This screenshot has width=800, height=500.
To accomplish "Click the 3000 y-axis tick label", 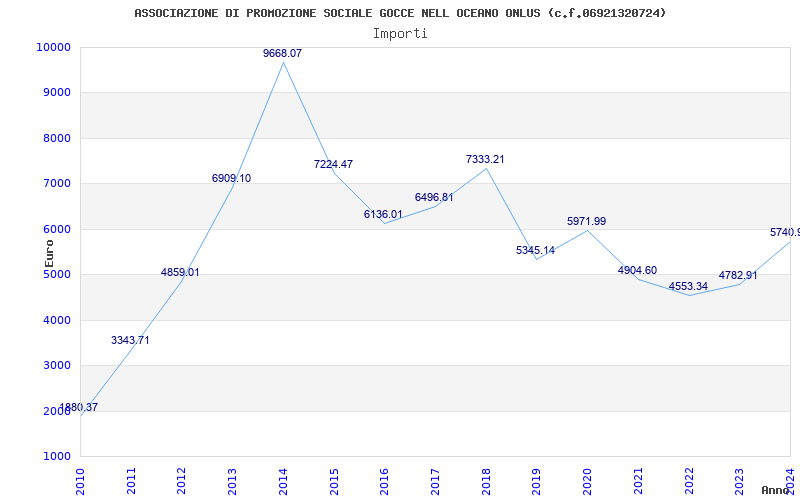I will [56, 366].
